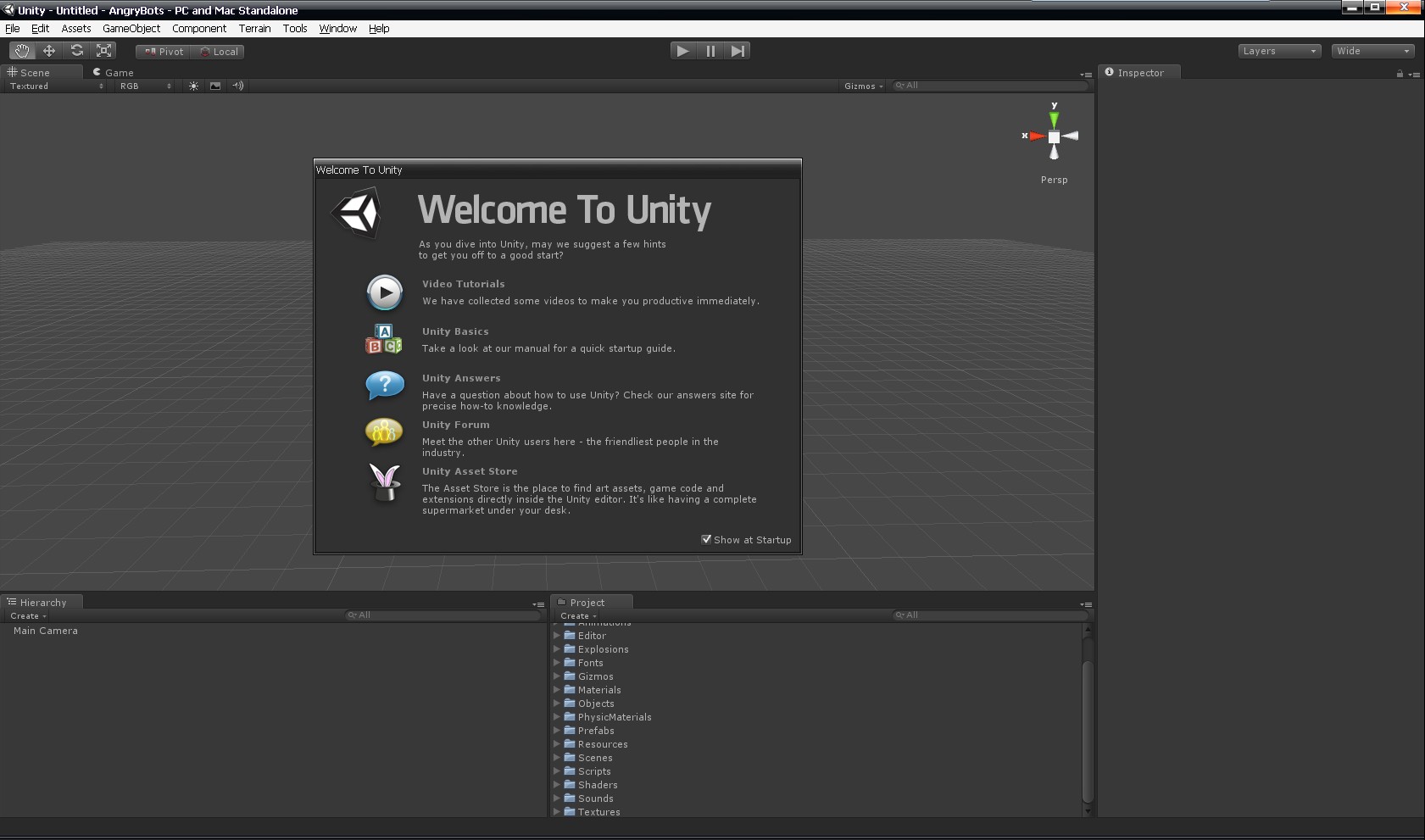Image resolution: width=1425 pixels, height=840 pixels.
Task: Open the Assets menu
Action: (x=75, y=28)
